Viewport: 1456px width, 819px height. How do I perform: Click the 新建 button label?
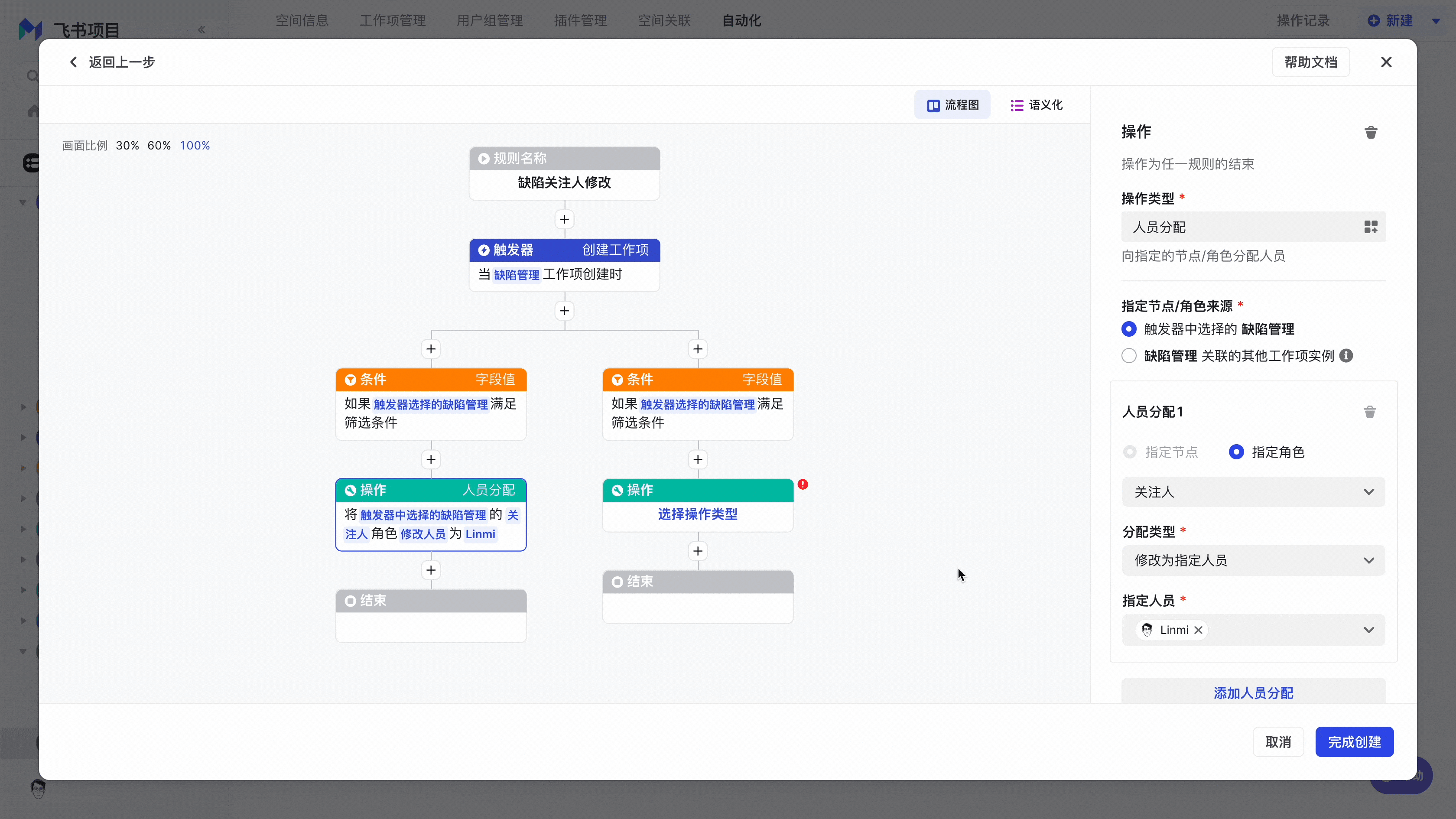coord(1400,21)
